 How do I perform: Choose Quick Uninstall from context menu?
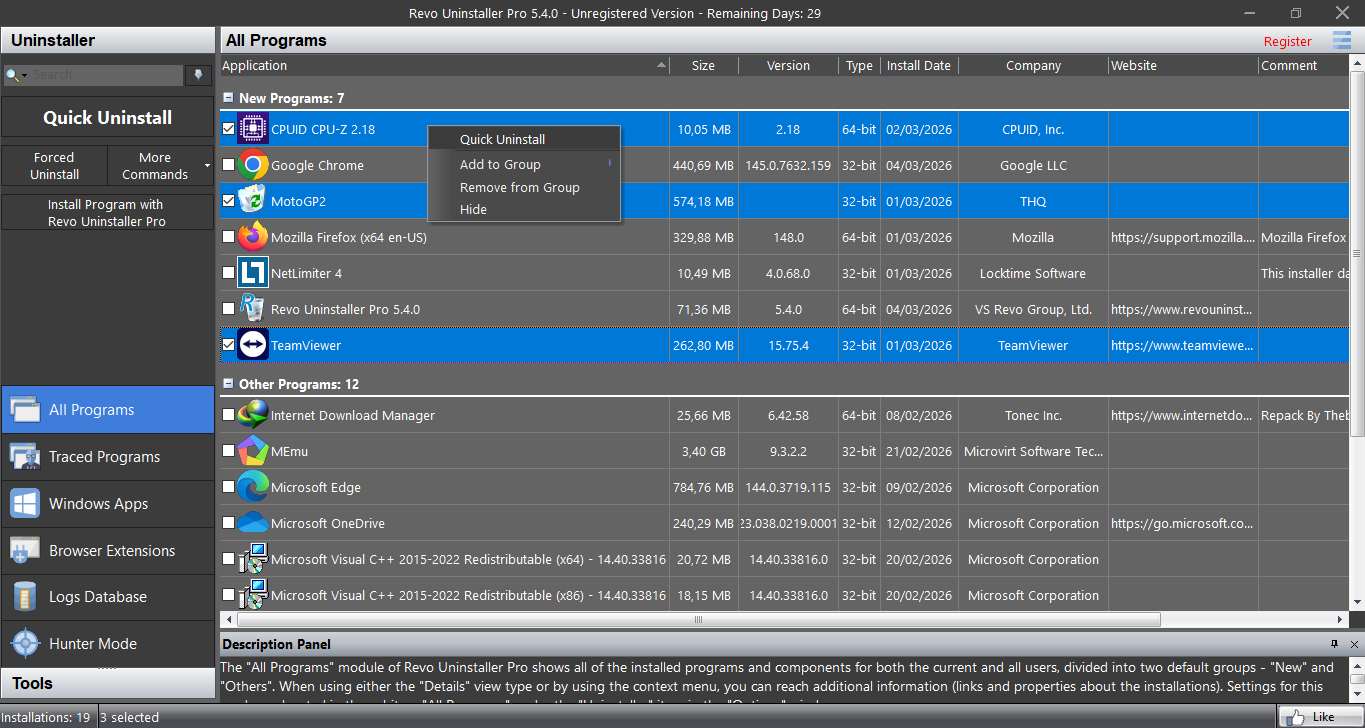click(x=502, y=139)
